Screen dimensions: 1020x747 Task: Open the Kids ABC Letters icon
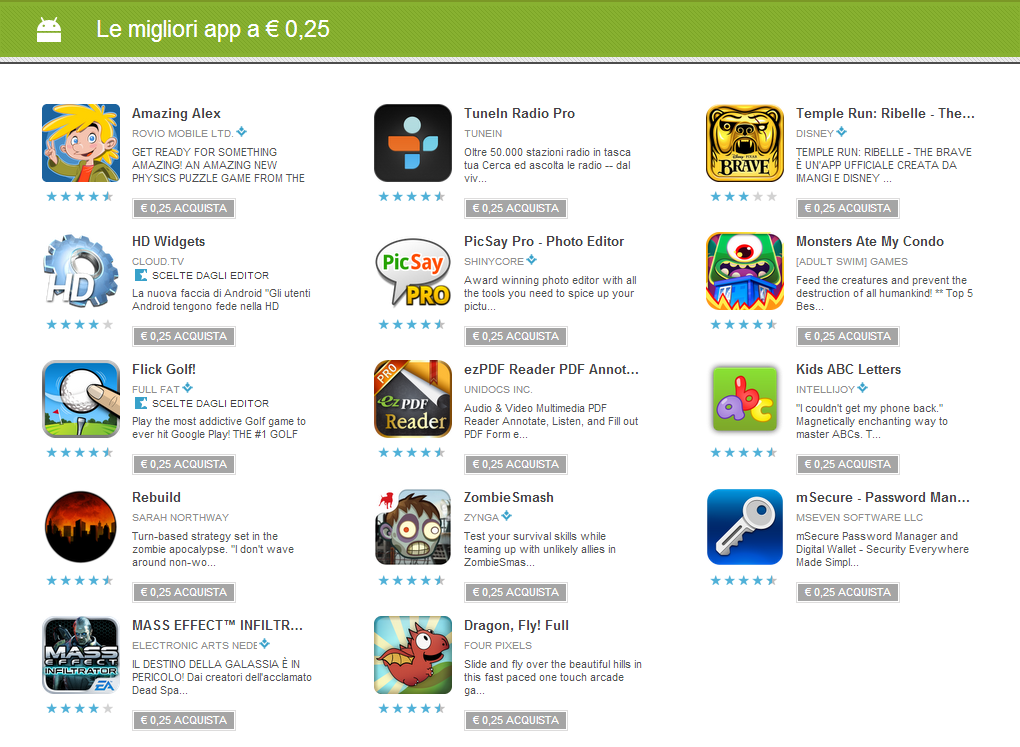pyautogui.click(x=745, y=399)
